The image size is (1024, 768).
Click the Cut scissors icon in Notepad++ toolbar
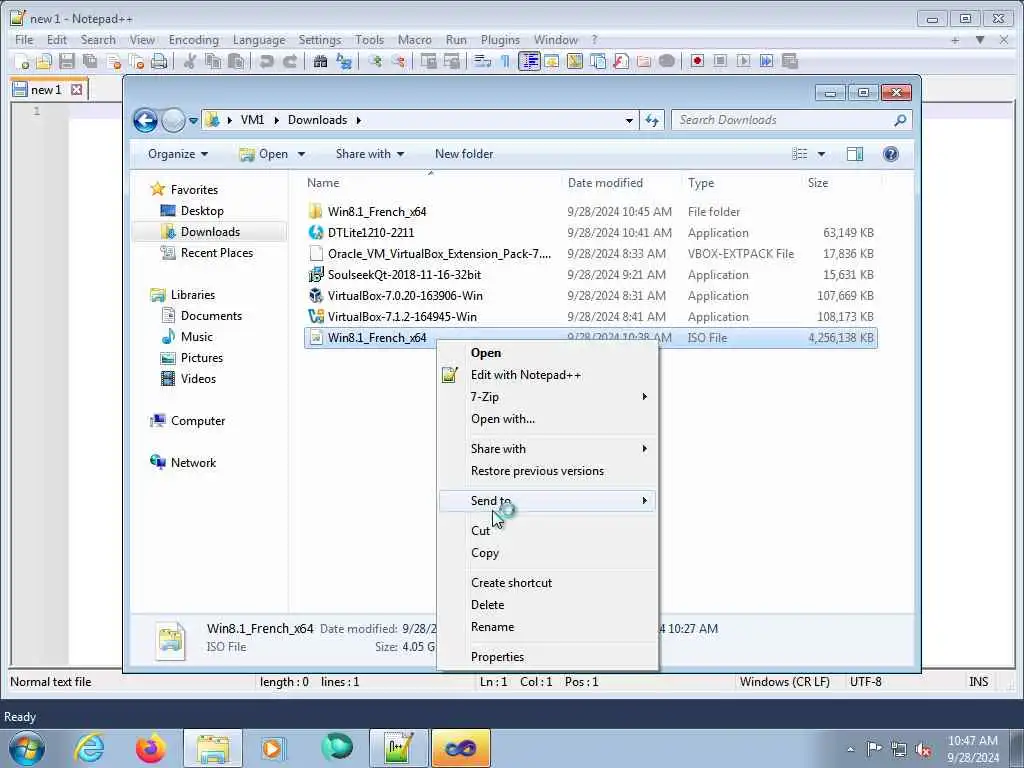click(189, 61)
